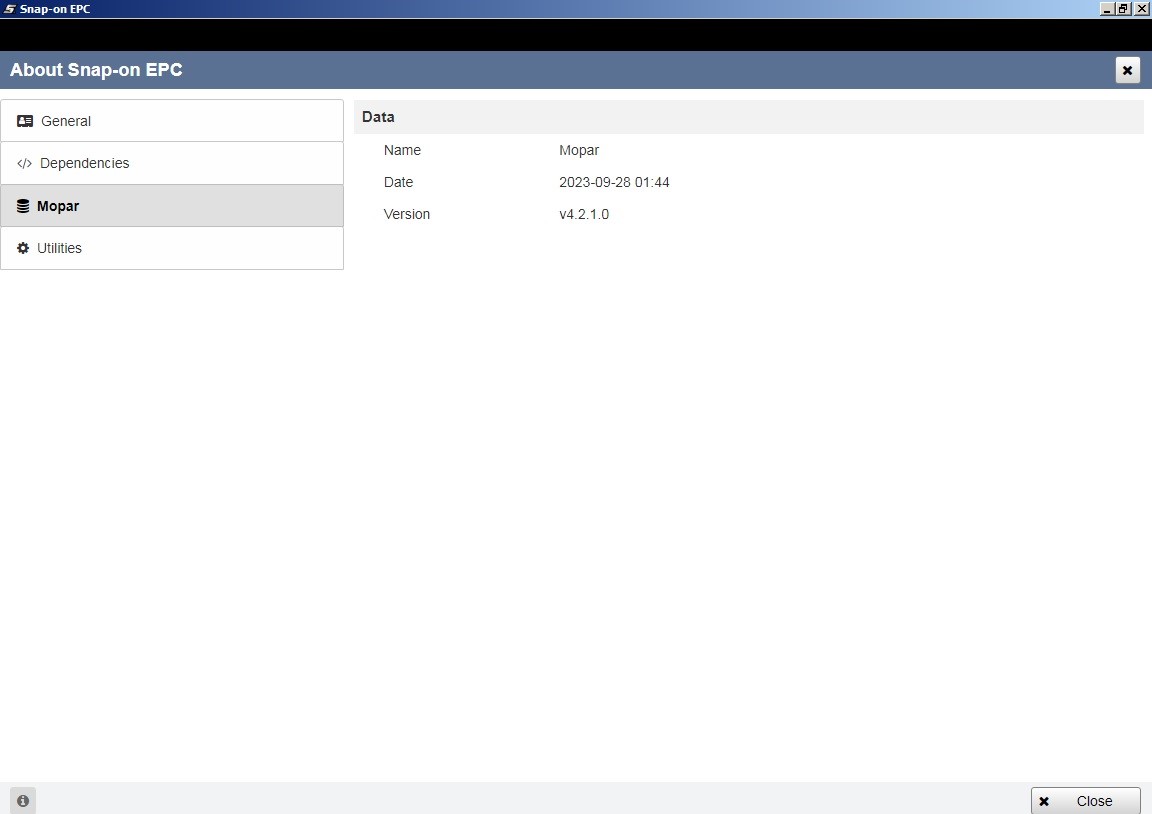The height and width of the screenshot is (814, 1152).
Task: Click the Name value Mopar
Action: coord(579,151)
